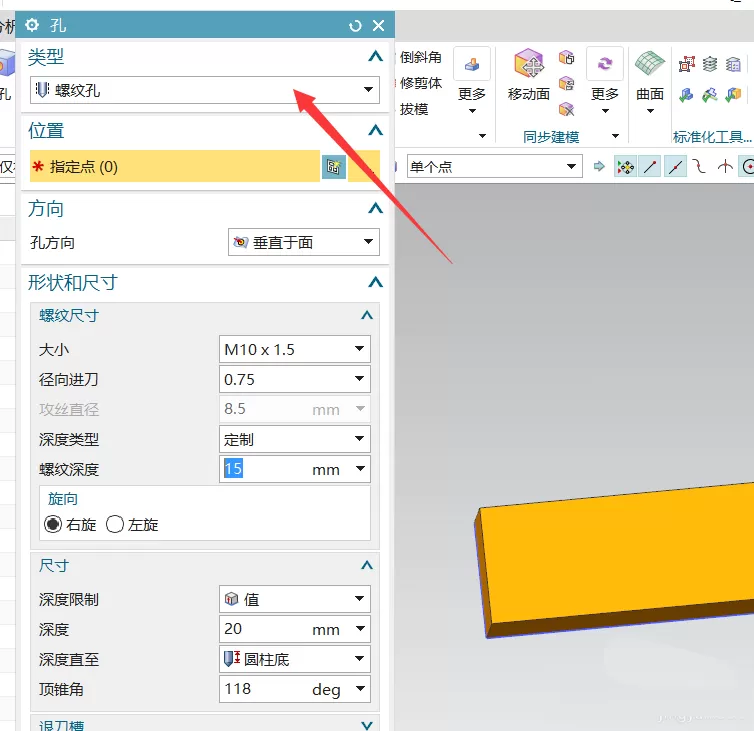Click the middle icon in 标准化工具 bottom row

[x=710, y=95]
